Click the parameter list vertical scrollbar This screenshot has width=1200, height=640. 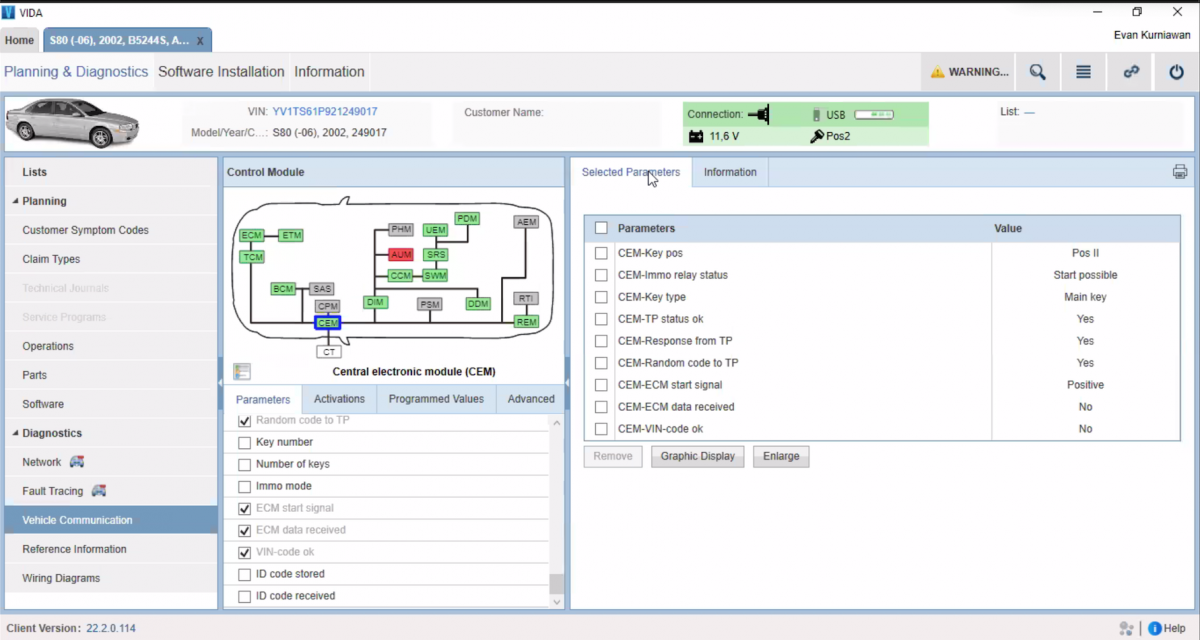(557, 584)
